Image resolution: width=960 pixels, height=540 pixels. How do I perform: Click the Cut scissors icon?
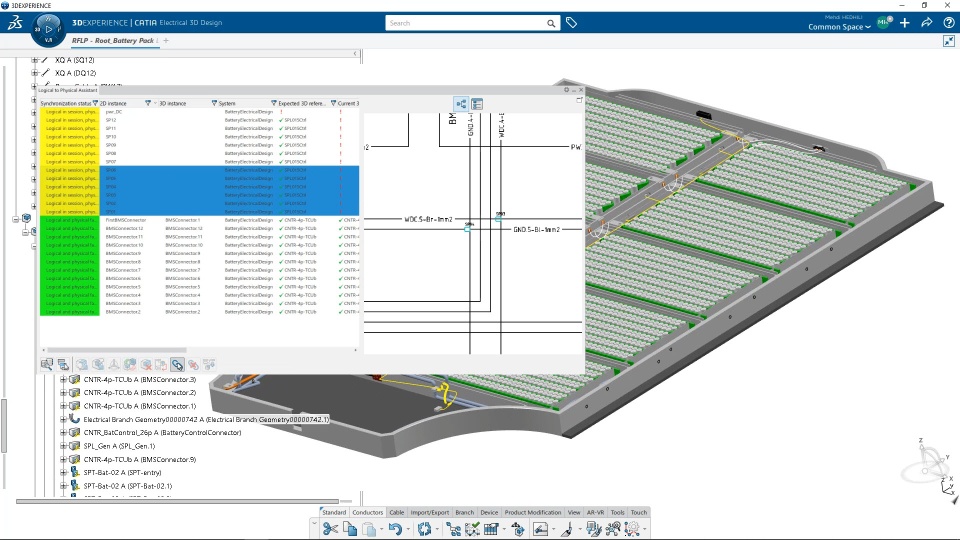tap(330, 528)
